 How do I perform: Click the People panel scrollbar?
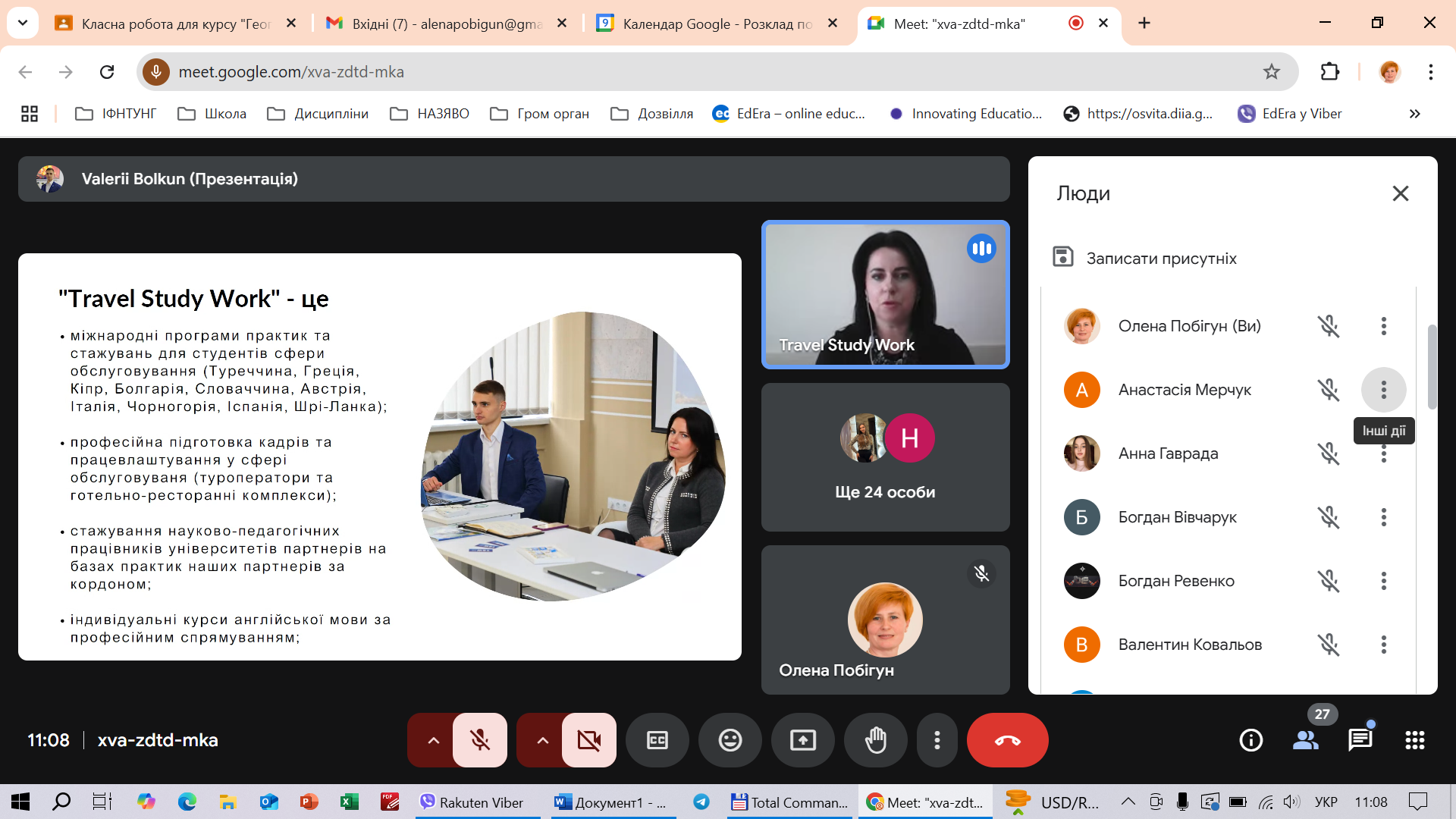(x=1432, y=366)
